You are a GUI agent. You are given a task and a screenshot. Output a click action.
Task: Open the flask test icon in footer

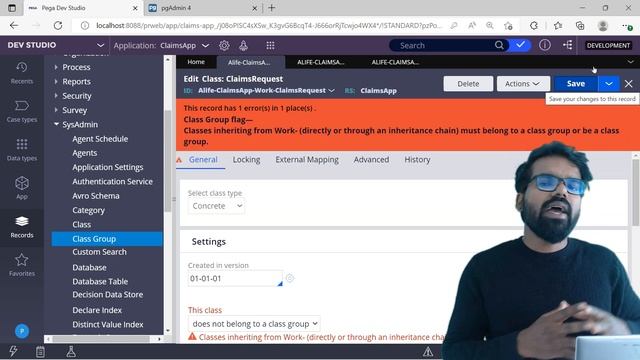coord(71,351)
